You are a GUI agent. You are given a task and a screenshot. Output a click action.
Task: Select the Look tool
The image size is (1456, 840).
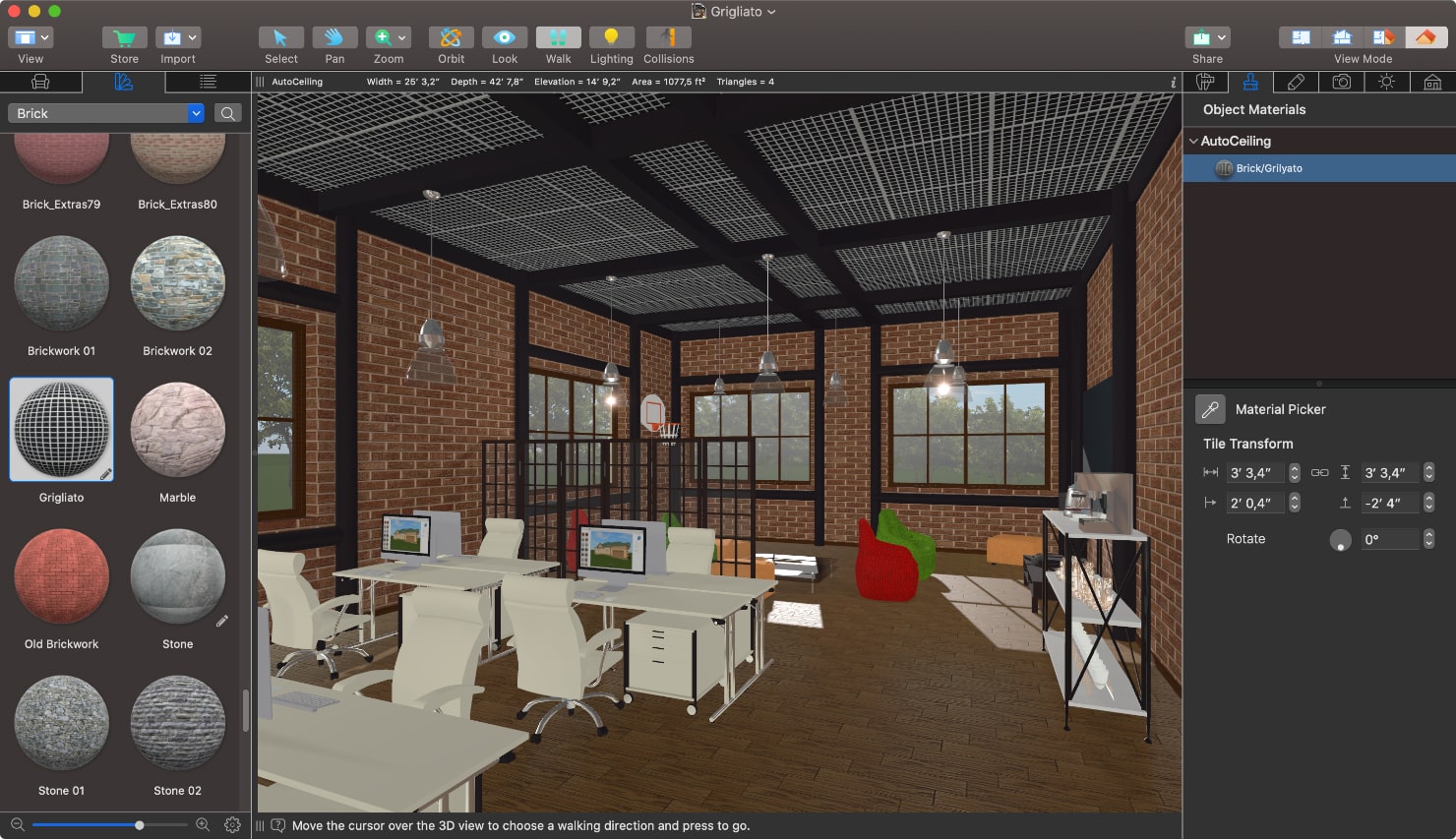(504, 39)
